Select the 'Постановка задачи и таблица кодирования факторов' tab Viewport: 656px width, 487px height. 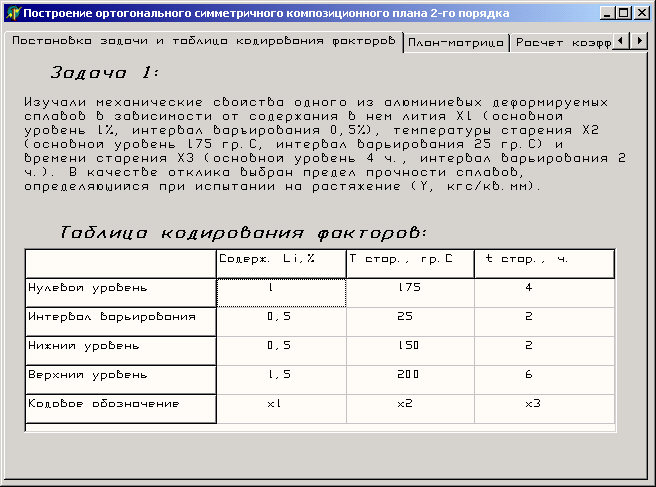[203, 41]
